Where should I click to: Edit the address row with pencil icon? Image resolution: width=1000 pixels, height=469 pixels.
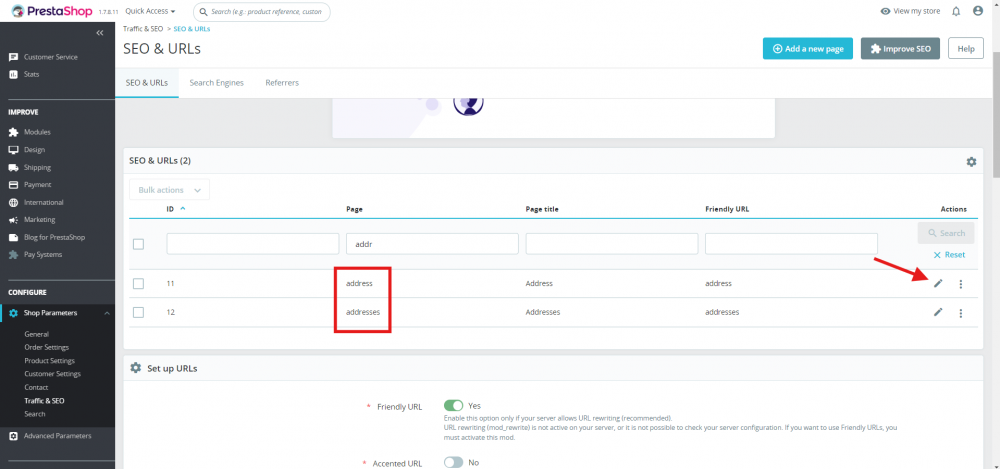pyautogui.click(x=938, y=283)
